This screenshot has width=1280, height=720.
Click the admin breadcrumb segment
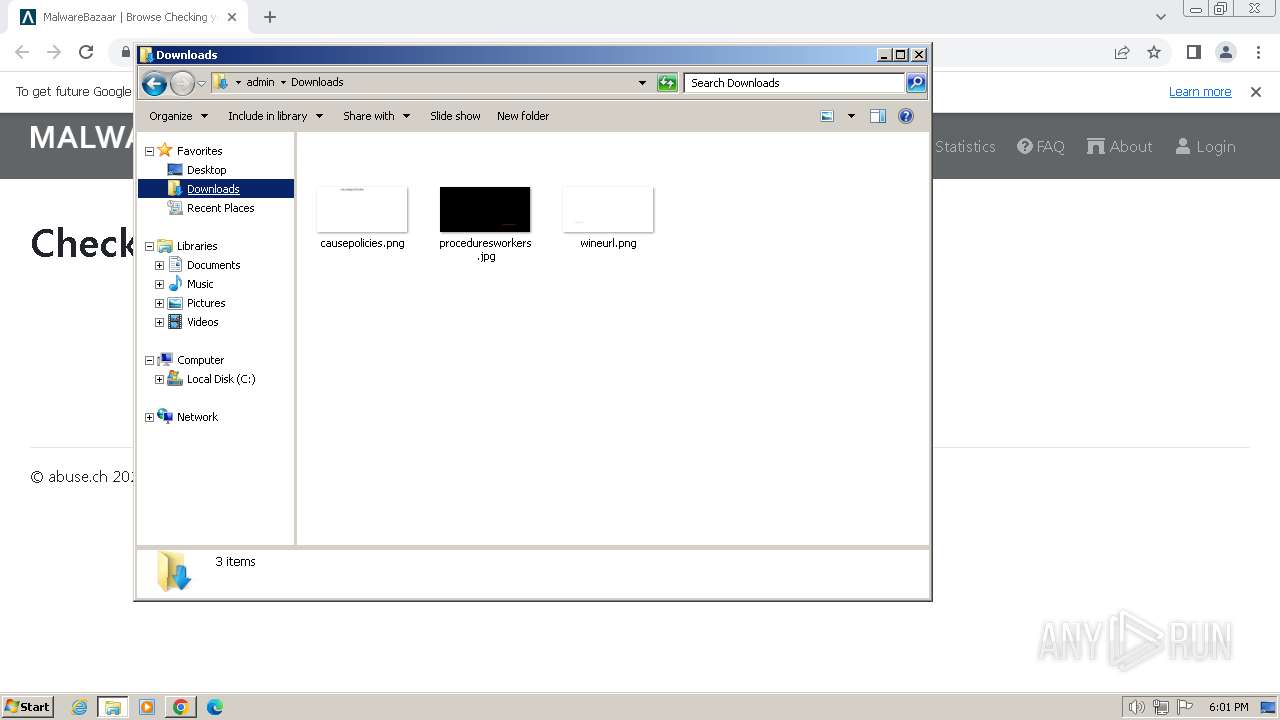click(x=260, y=82)
